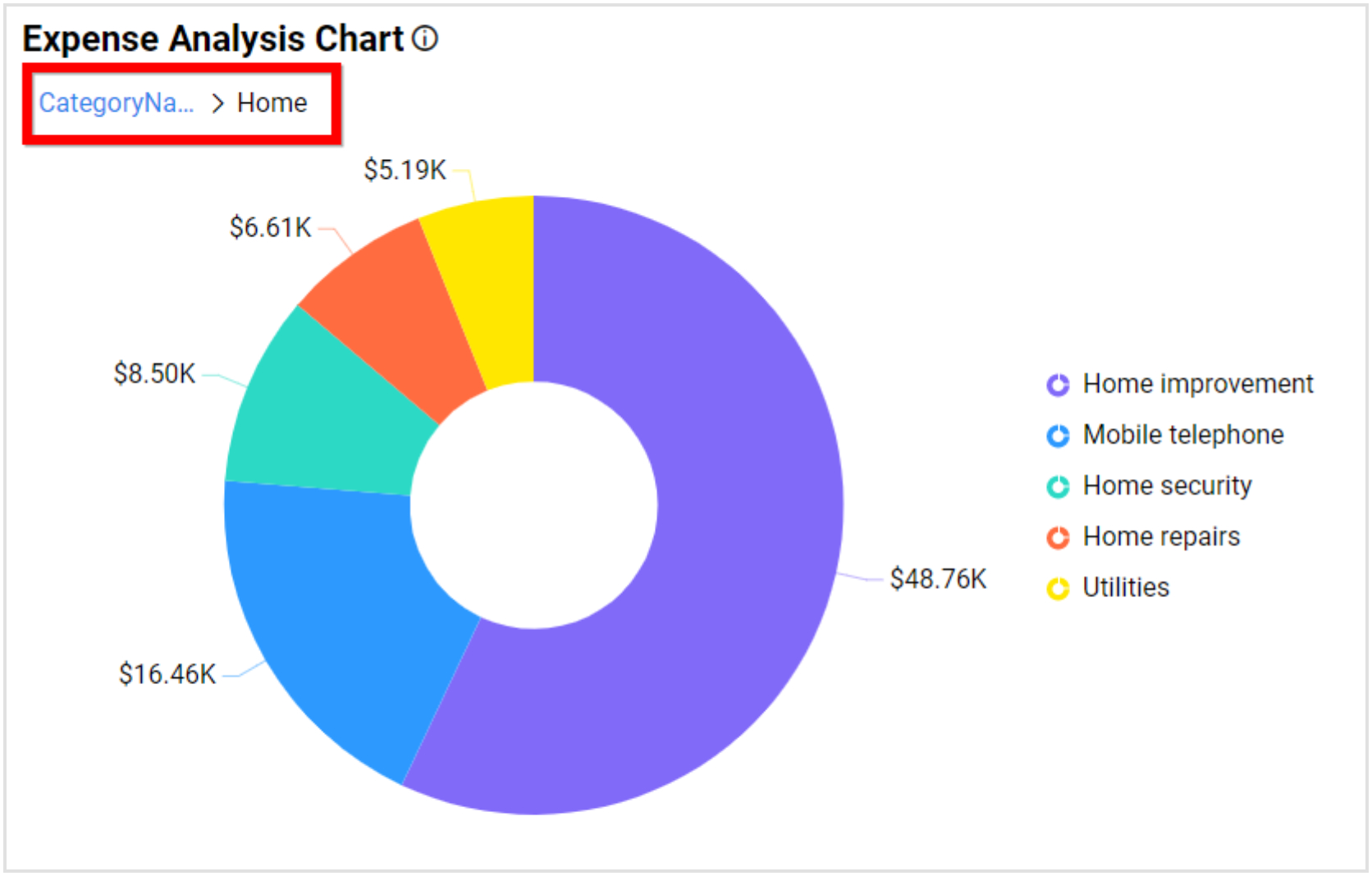Click the Home repairs legend icon
The width and height of the screenshot is (1372, 876).
(x=1059, y=536)
